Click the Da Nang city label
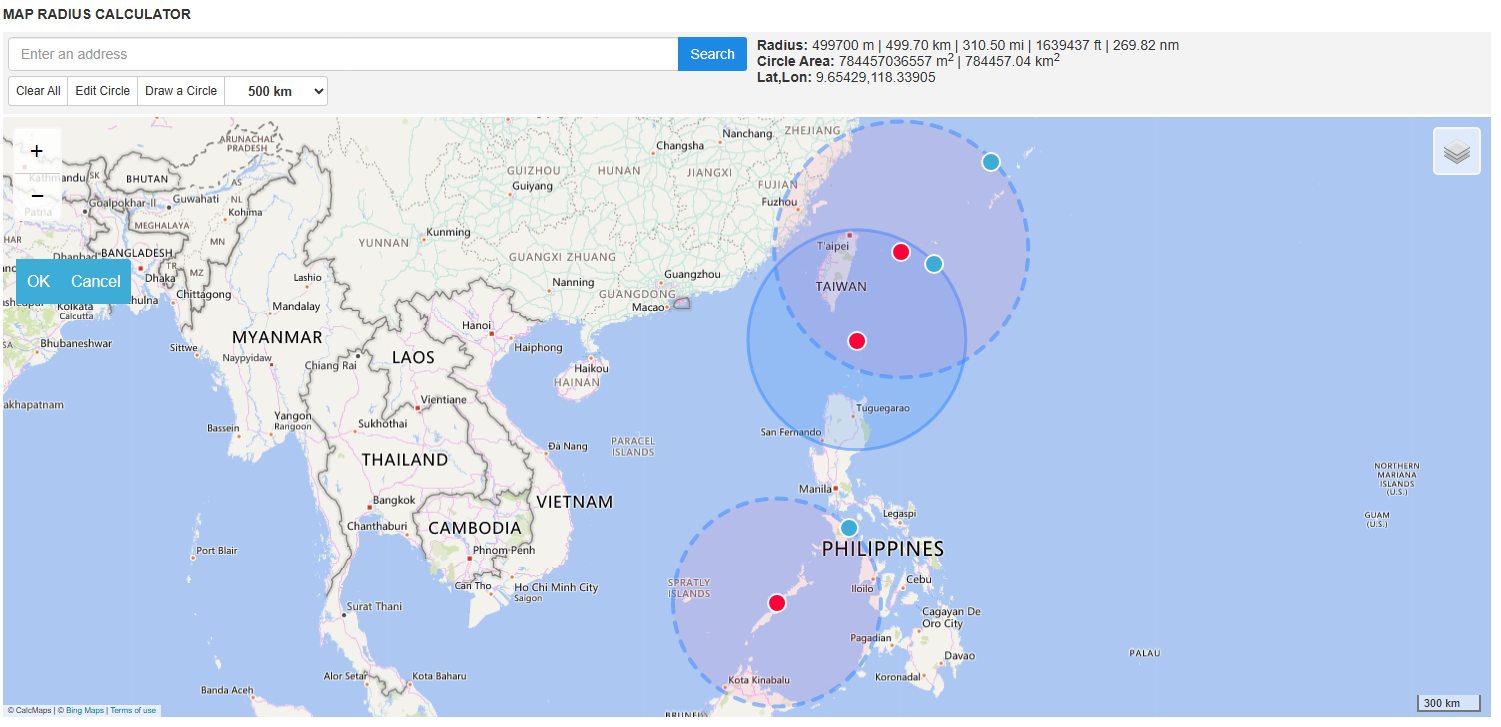The height and width of the screenshot is (727, 1501). click(567, 446)
